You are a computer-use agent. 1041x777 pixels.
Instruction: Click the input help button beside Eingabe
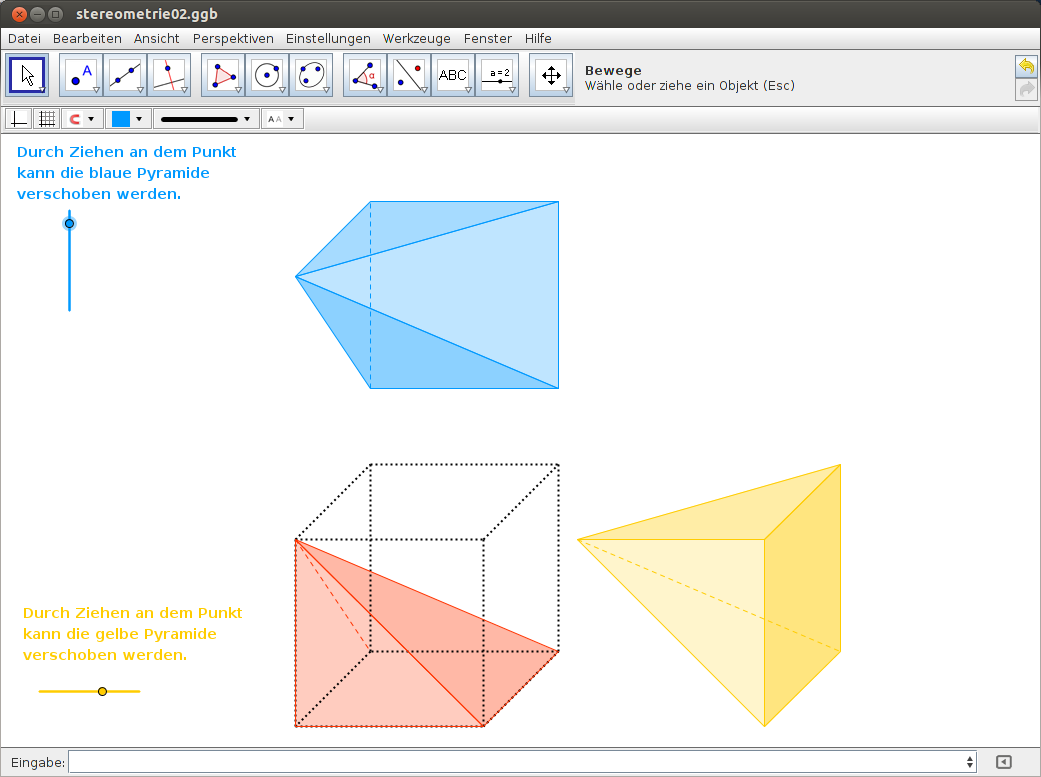(x=1004, y=762)
